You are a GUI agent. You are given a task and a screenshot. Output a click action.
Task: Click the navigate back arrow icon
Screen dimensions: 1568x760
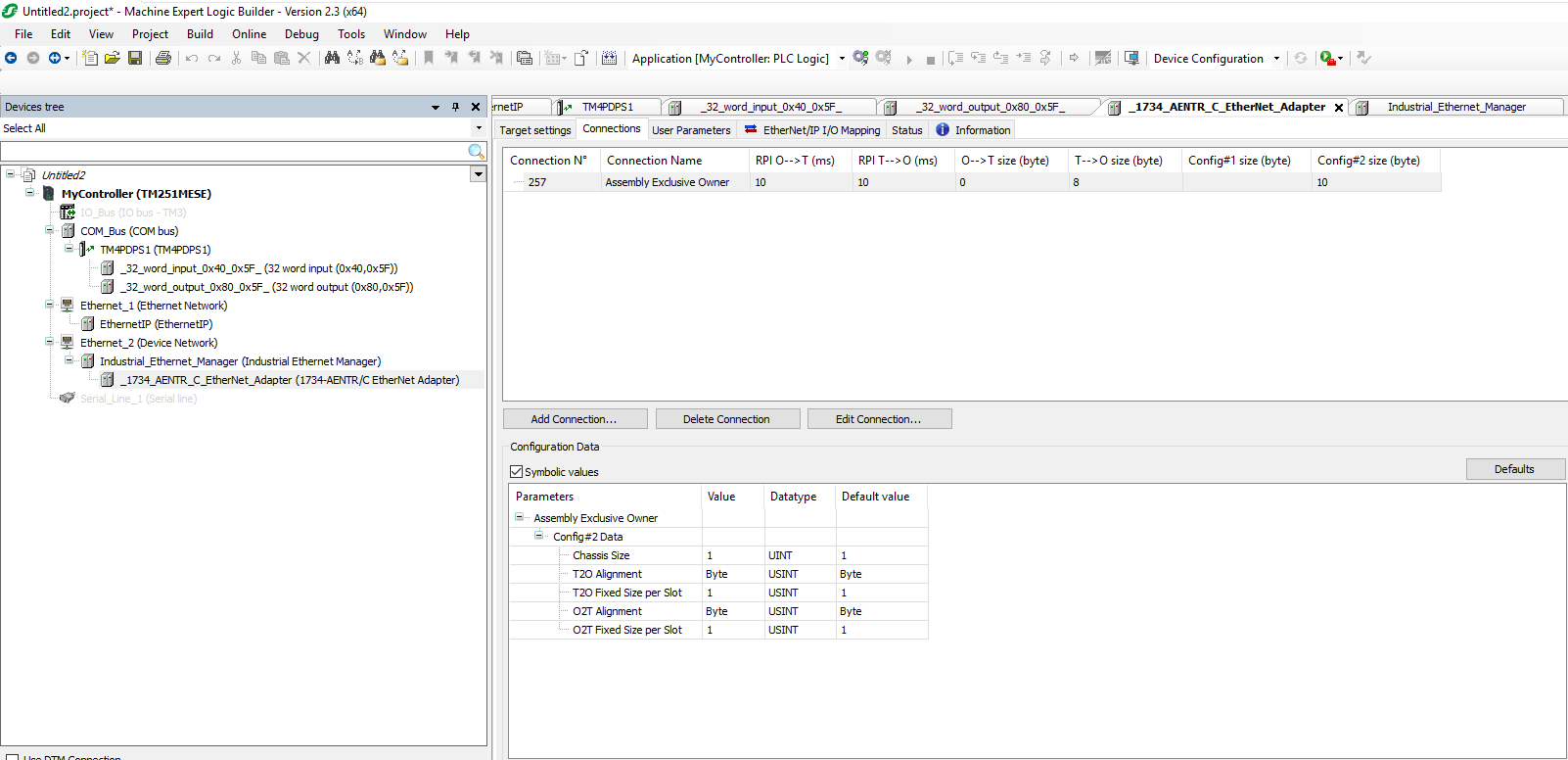tap(11, 59)
